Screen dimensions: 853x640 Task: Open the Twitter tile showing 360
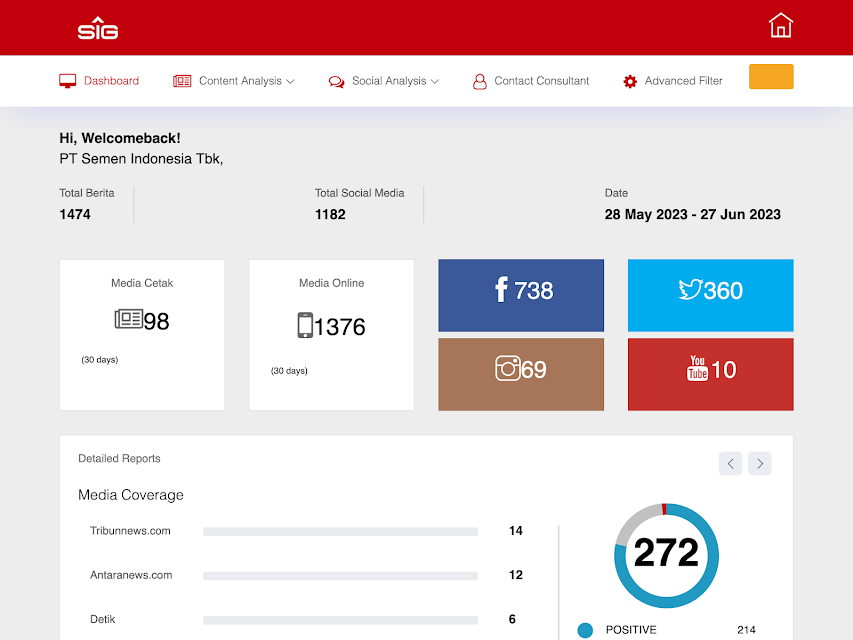[710, 295]
